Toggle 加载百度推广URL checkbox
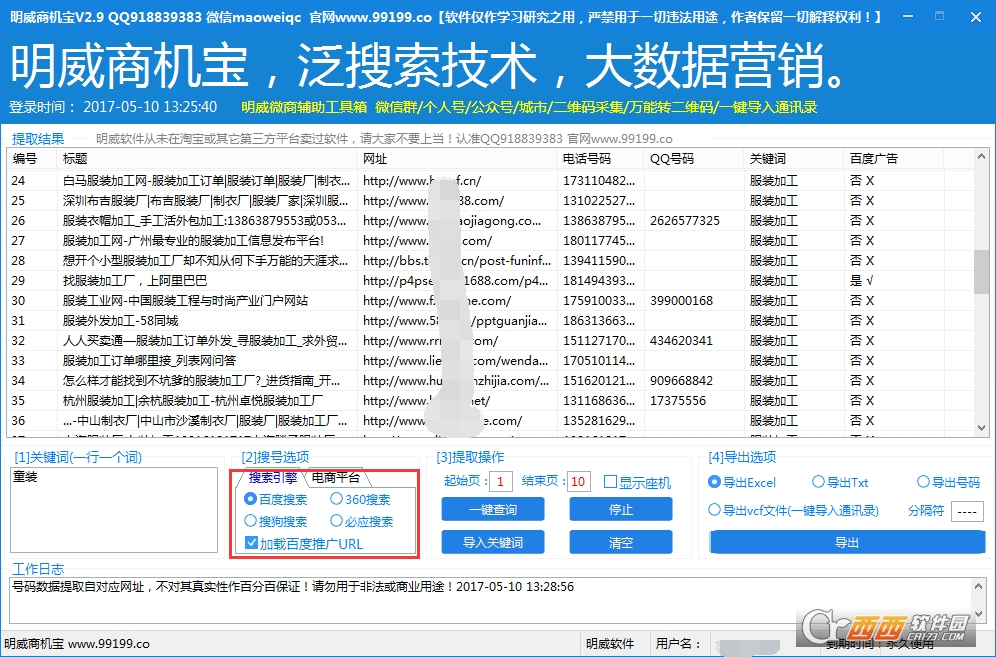The image size is (996, 657). coord(304,544)
